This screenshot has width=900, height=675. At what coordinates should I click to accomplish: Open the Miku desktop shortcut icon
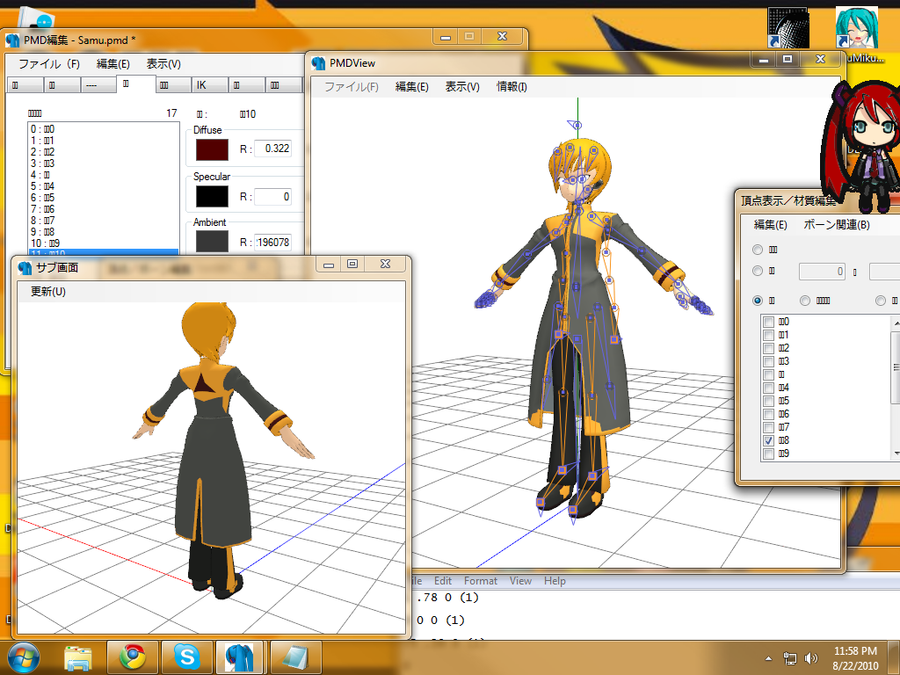858,27
